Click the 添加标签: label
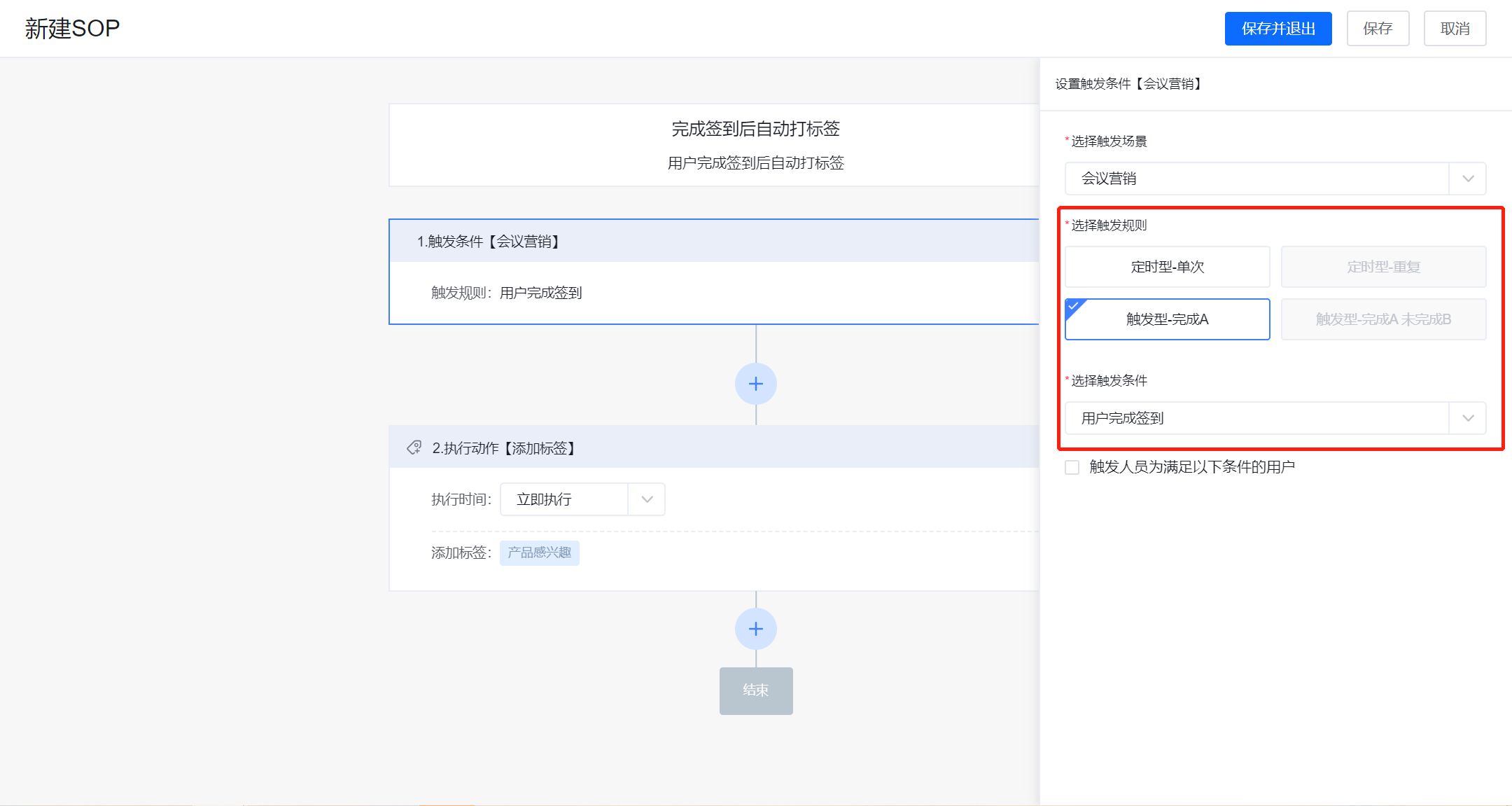Image resolution: width=1512 pixels, height=806 pixels. click(461, 553)
